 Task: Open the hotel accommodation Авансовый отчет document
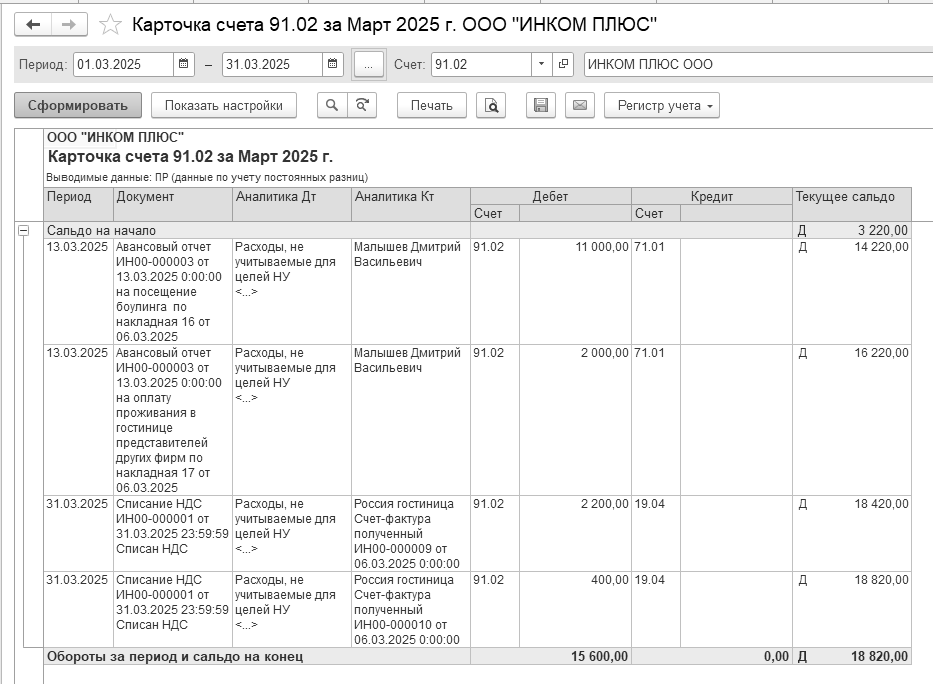point(173,420)
